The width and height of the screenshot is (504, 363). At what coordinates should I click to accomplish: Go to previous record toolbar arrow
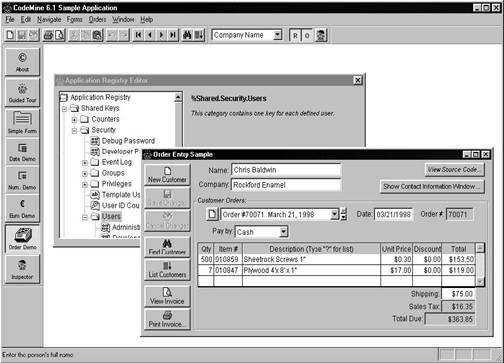tap(150, 35)
